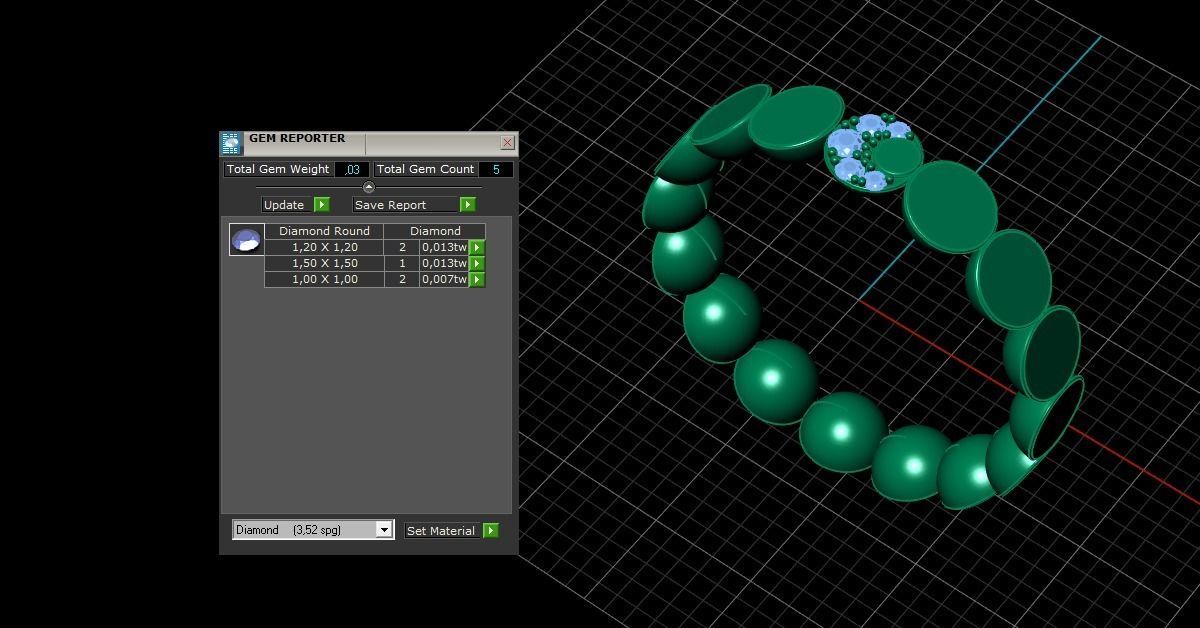The image size is (1200, 628).
Task: Click the Total Gem Weight label
Action: [279, 169]
